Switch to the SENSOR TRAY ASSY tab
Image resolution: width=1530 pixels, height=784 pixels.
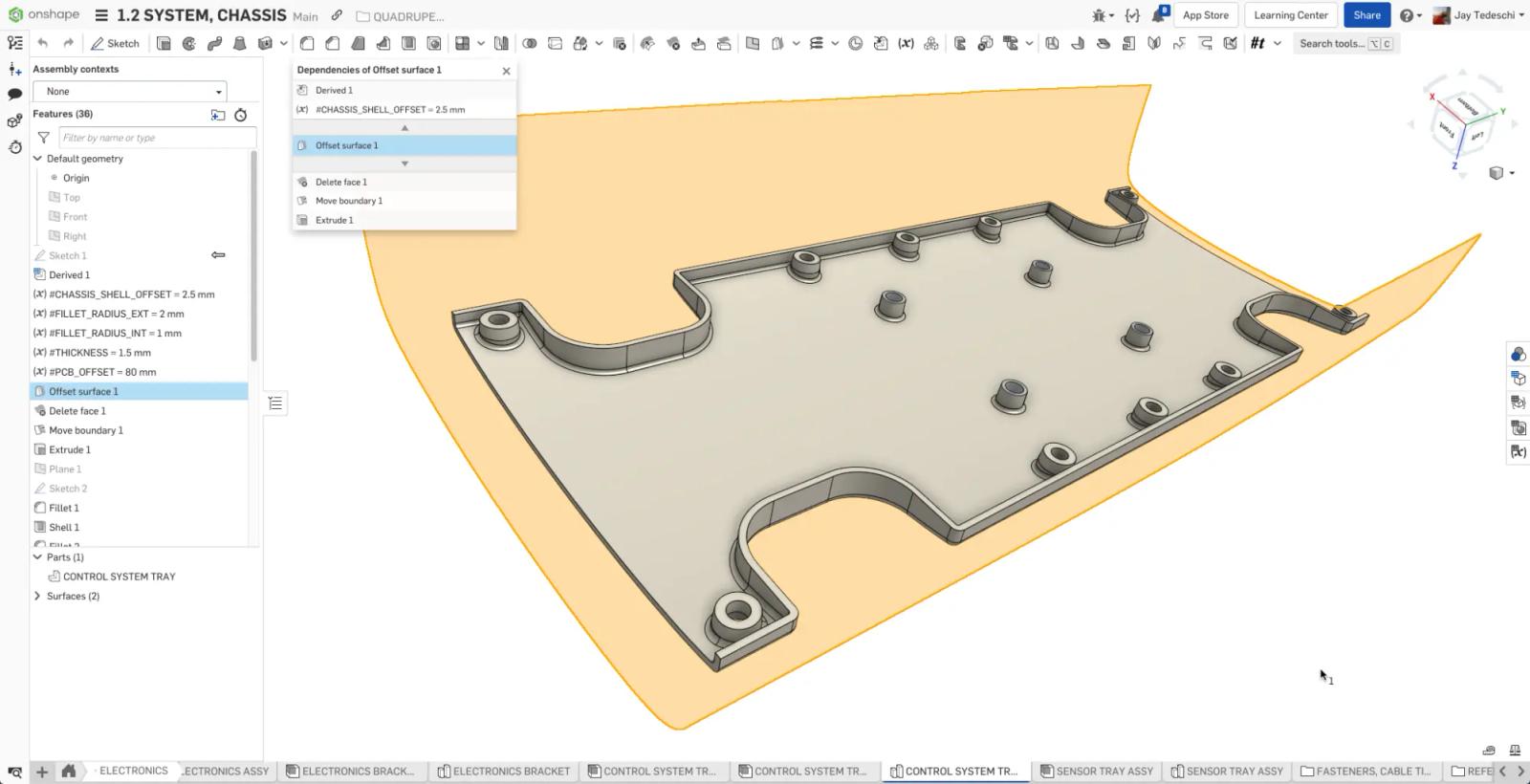pos(1096,771)
